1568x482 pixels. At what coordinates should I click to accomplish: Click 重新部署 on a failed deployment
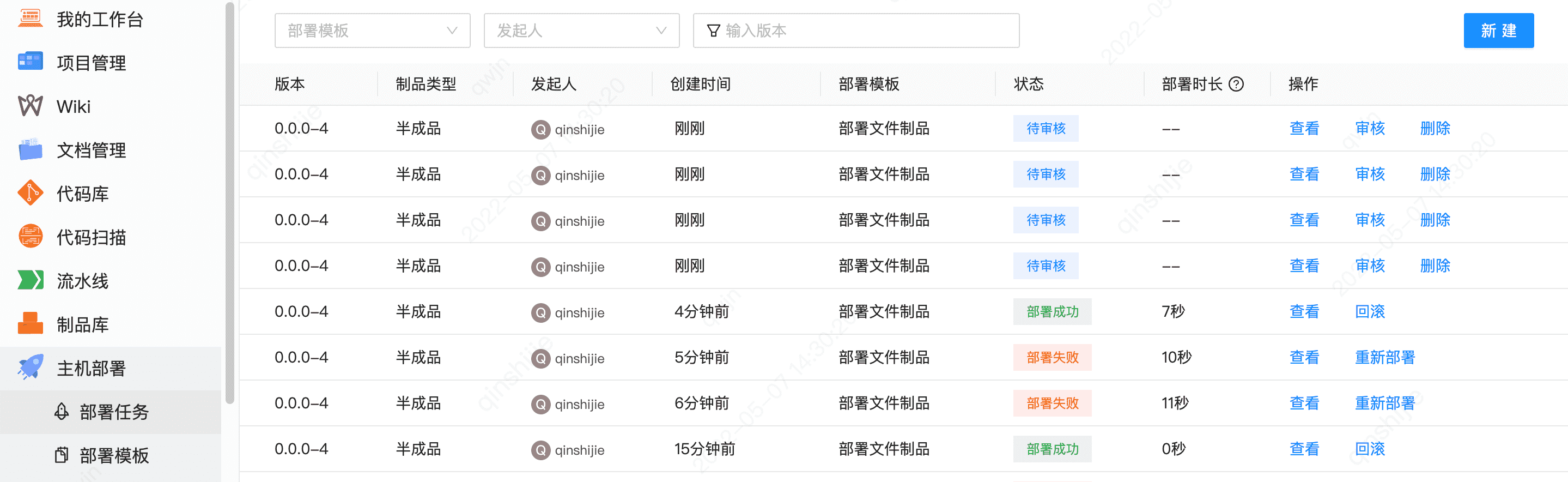coord(1385,358)
